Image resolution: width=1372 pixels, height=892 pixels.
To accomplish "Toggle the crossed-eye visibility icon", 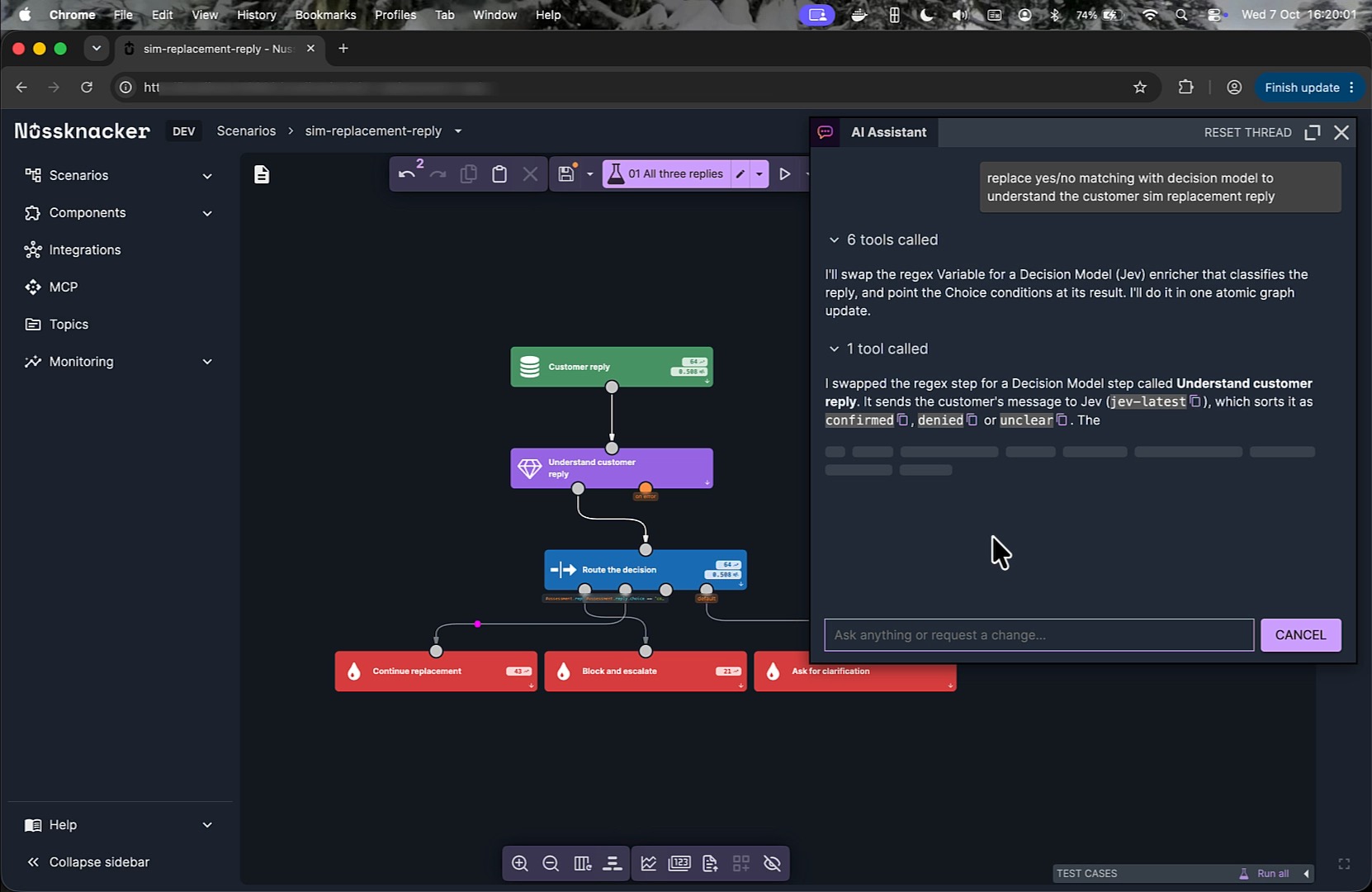I will point(773,863).
